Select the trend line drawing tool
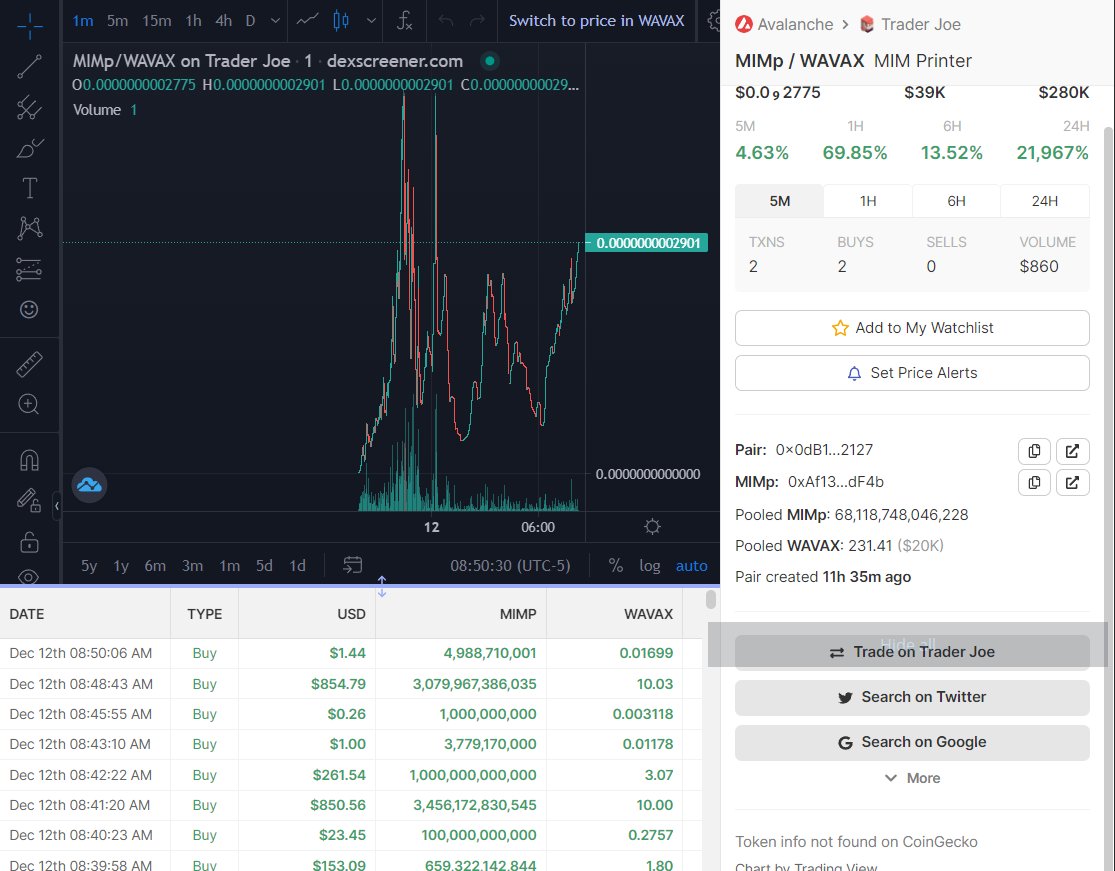This screenshot has width=1115, height=871. click(29, 67)
